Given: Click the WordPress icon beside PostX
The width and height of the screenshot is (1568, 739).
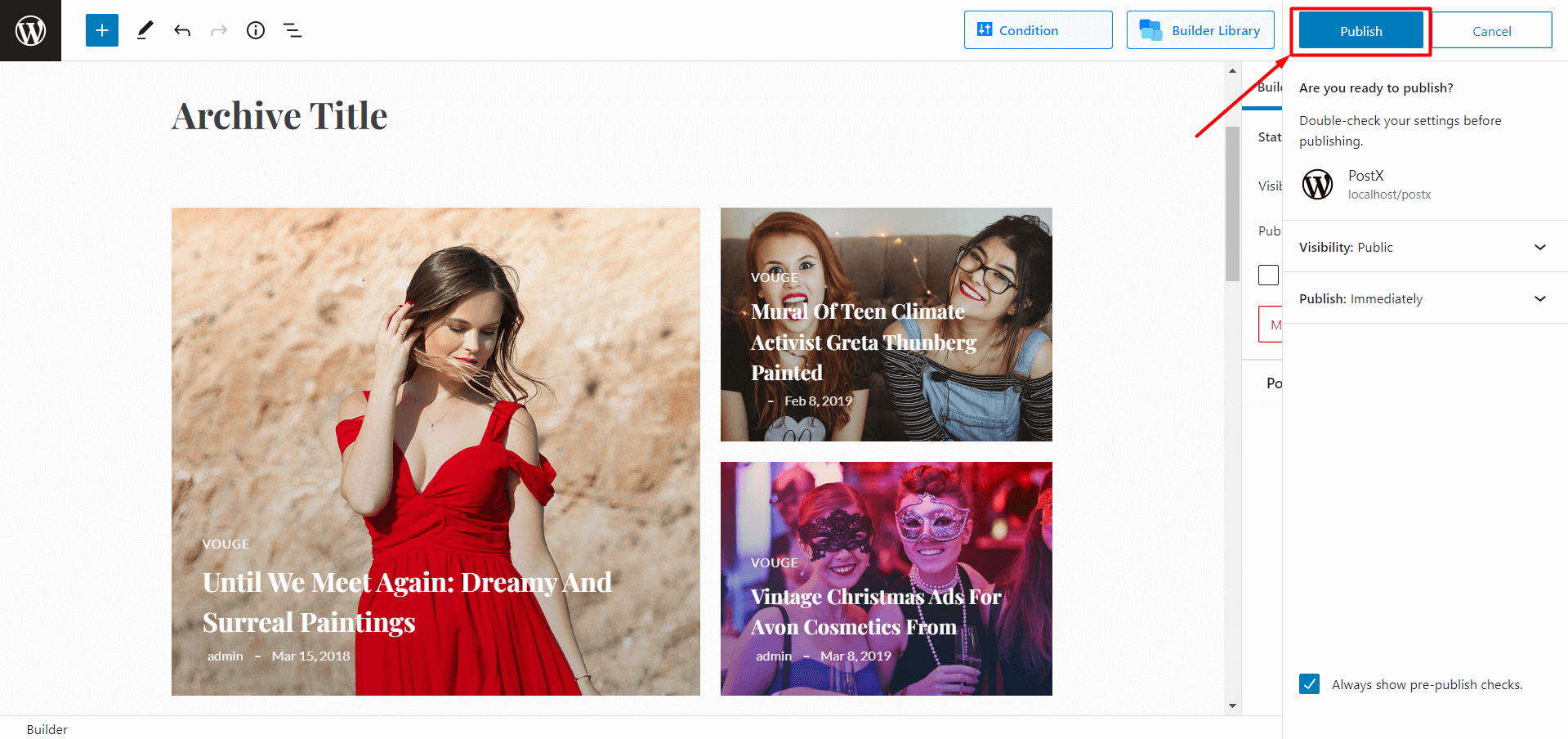Looking at the screenshot, I should 1317,185.
